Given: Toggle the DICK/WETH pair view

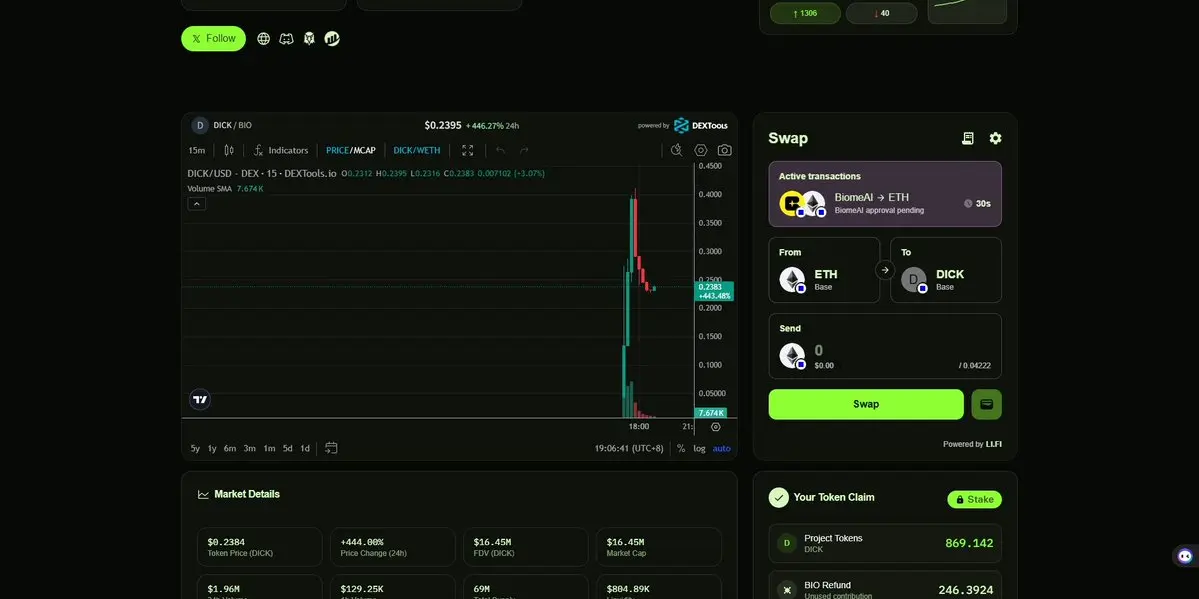Looking at the screenshot, I should (x=417, y=150).
